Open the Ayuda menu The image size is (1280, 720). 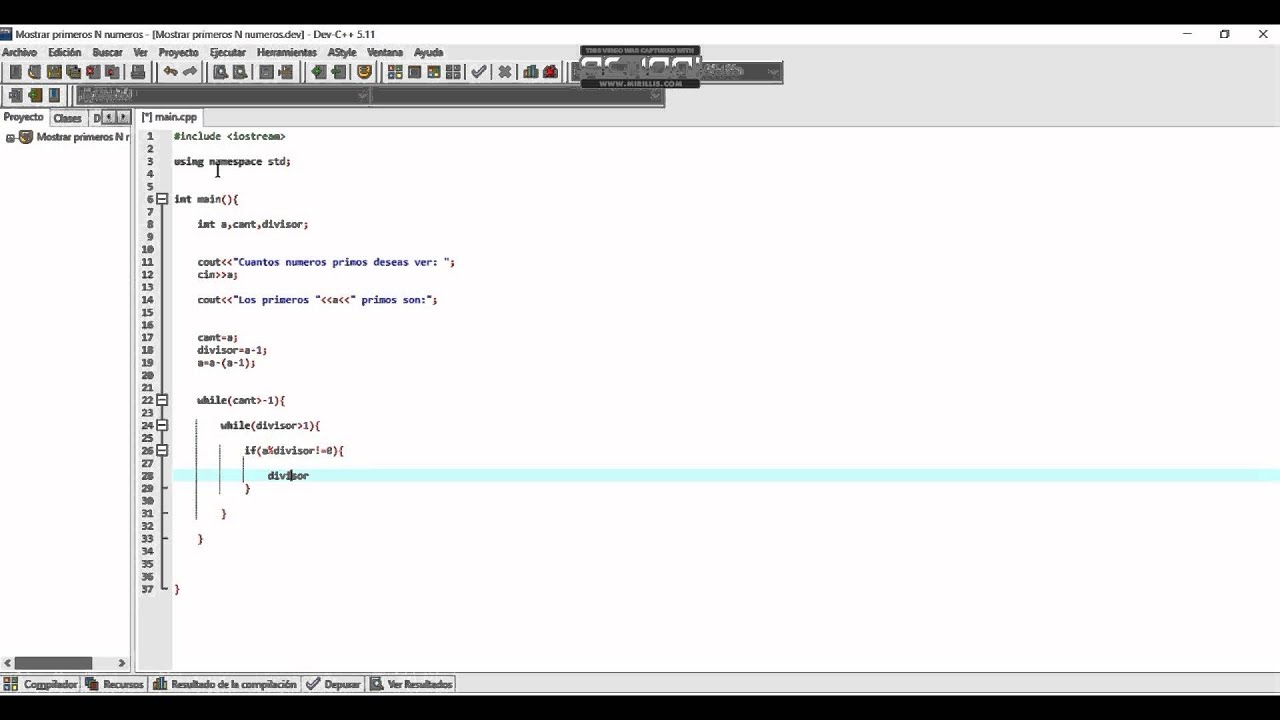coord(428,52)
